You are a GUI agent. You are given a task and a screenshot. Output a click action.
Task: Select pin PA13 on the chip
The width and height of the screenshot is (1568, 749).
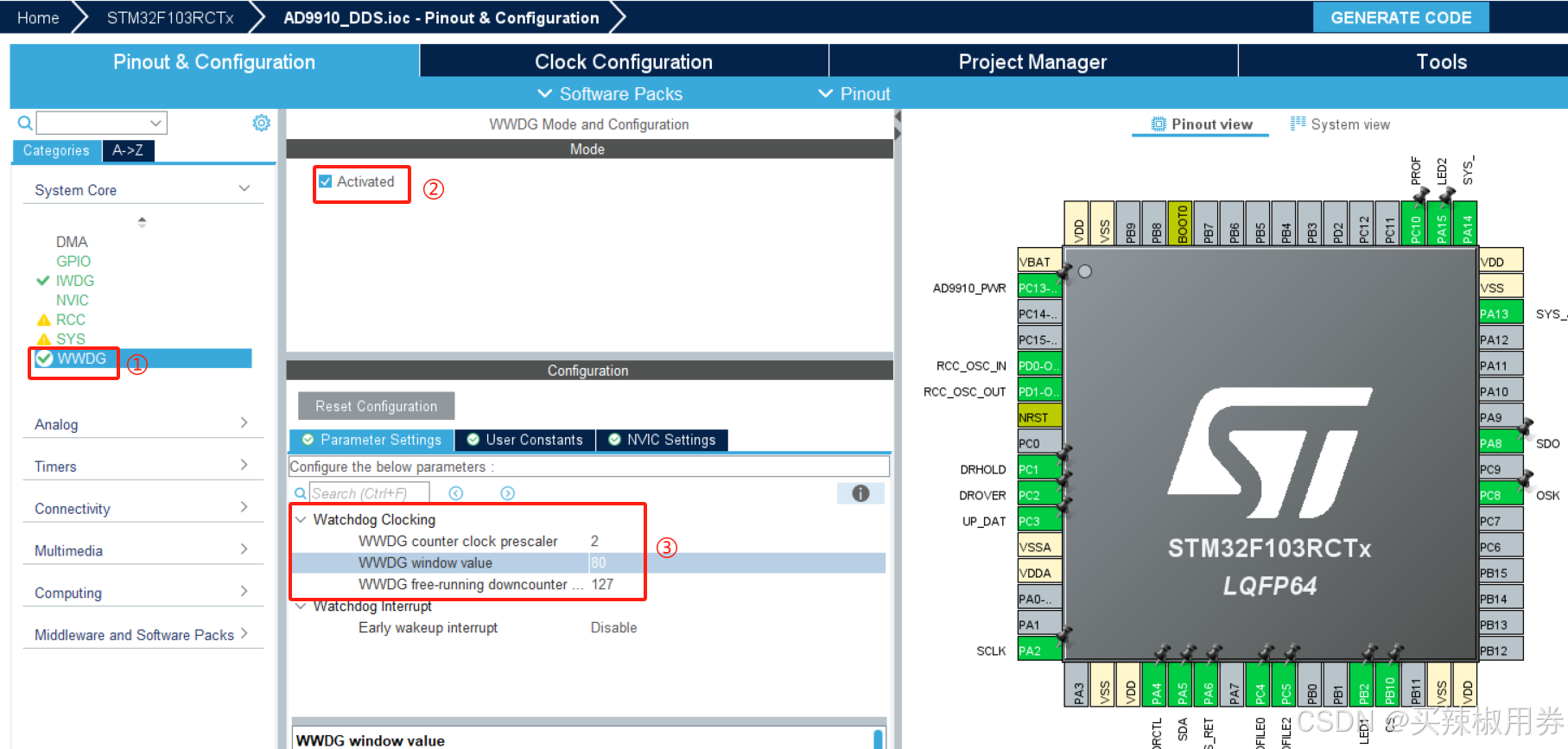point(1501,314)
